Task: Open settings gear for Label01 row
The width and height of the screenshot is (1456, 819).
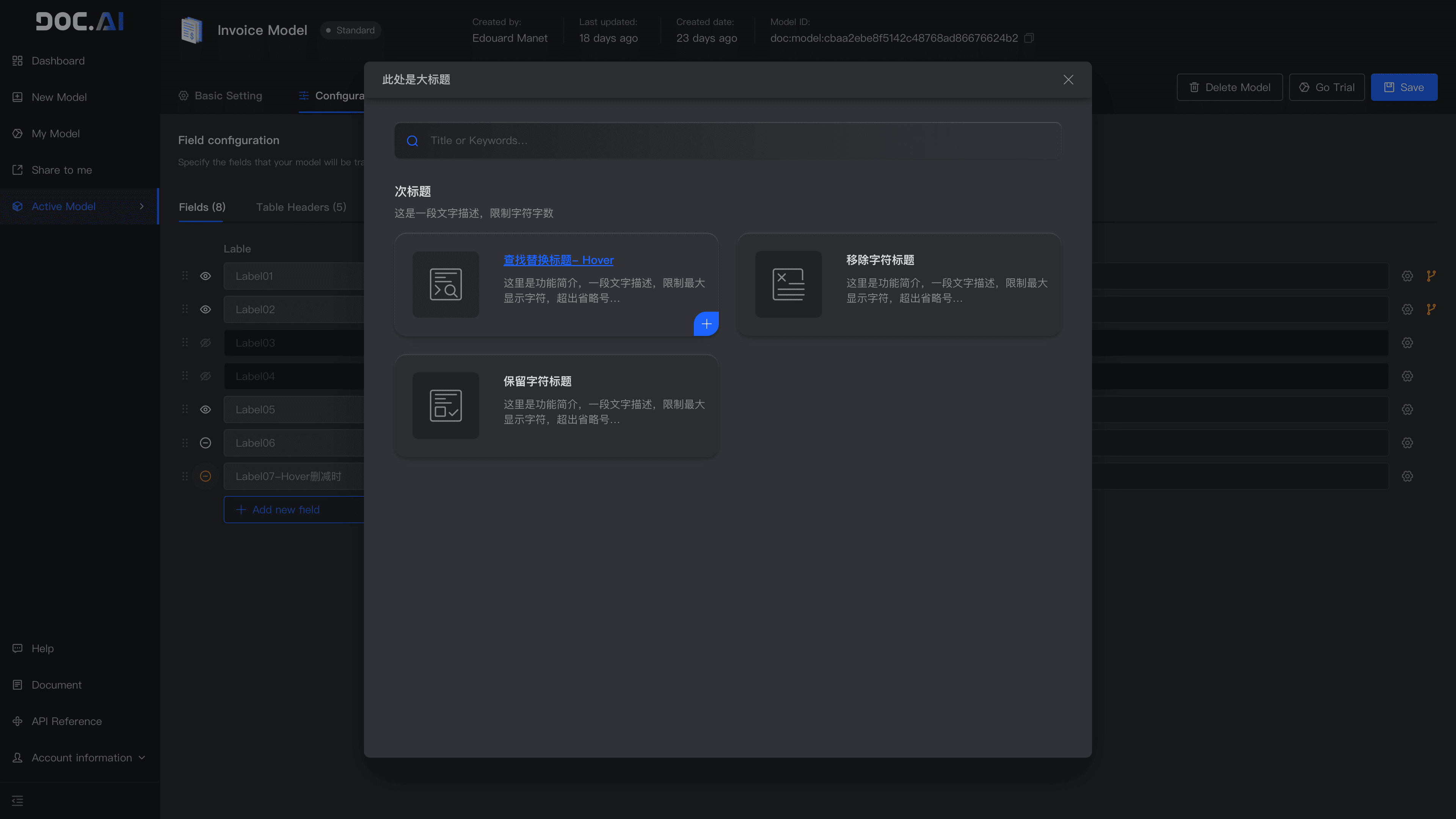Action: 1407,276
